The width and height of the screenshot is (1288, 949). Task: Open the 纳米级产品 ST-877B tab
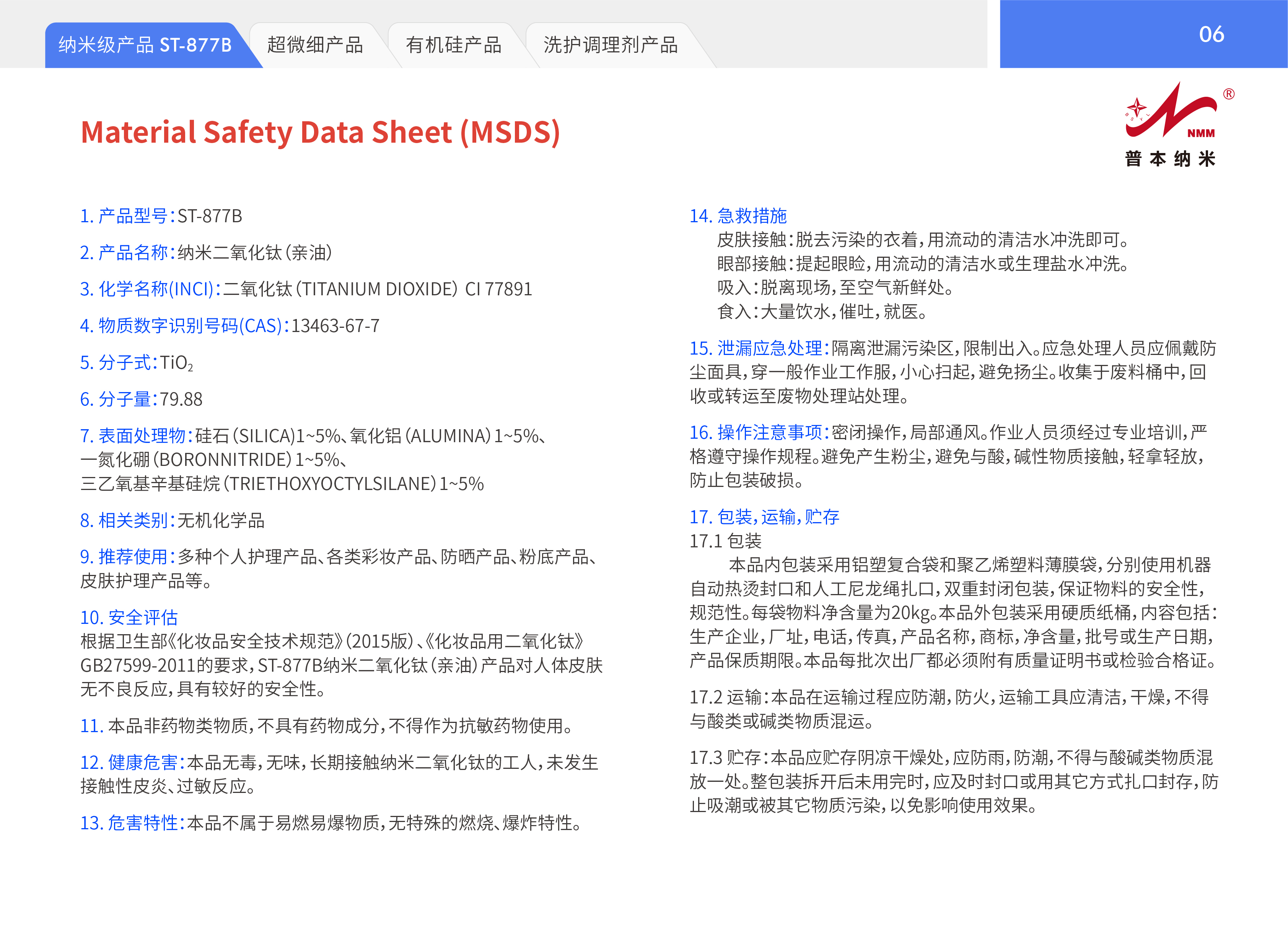(145, 45)
